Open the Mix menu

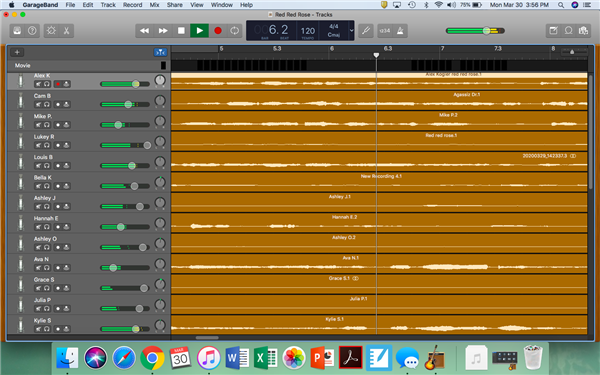click(x=155, y=5)
